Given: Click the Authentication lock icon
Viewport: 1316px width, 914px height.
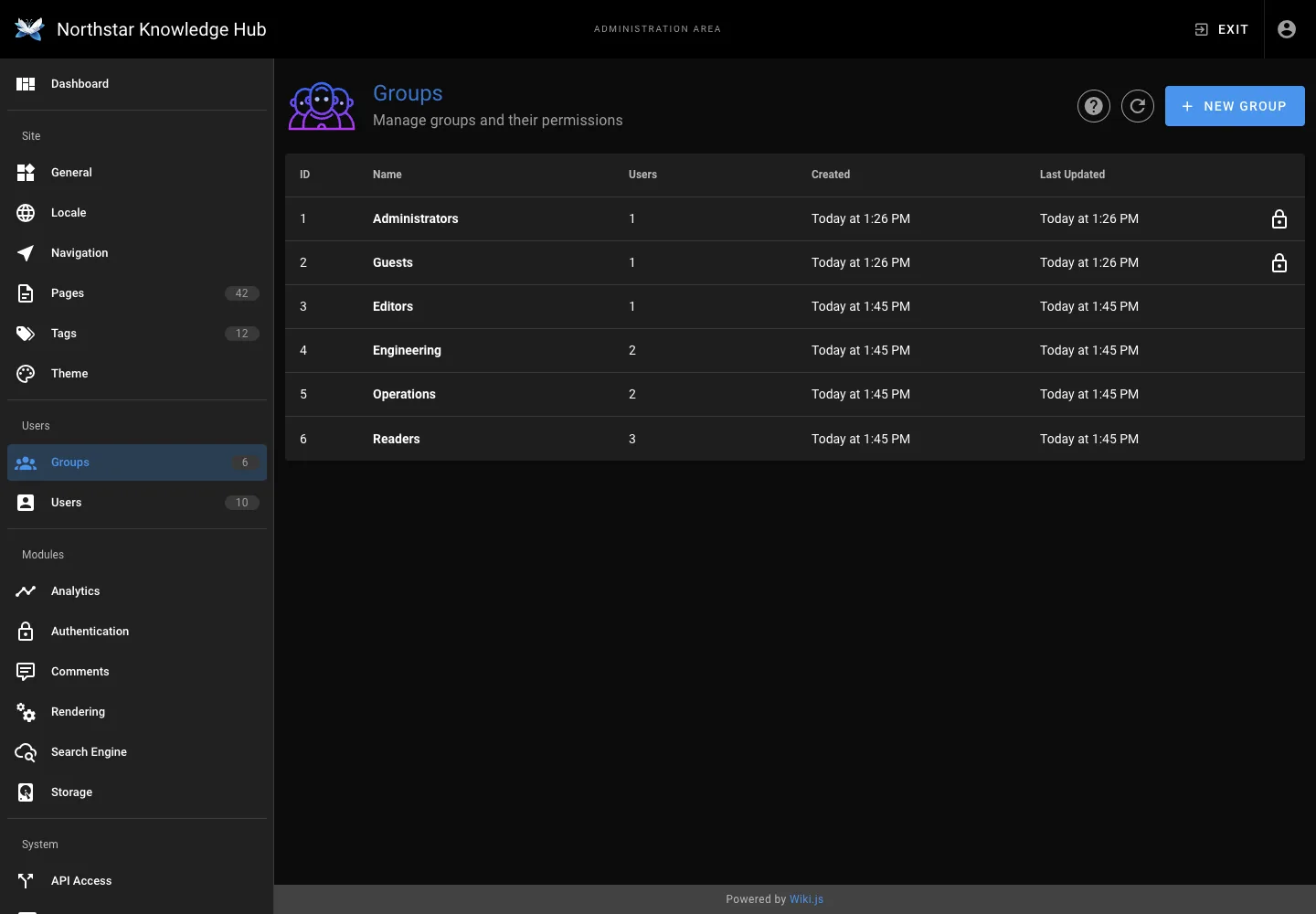Looking at the screenshot, I should [26, 632].
